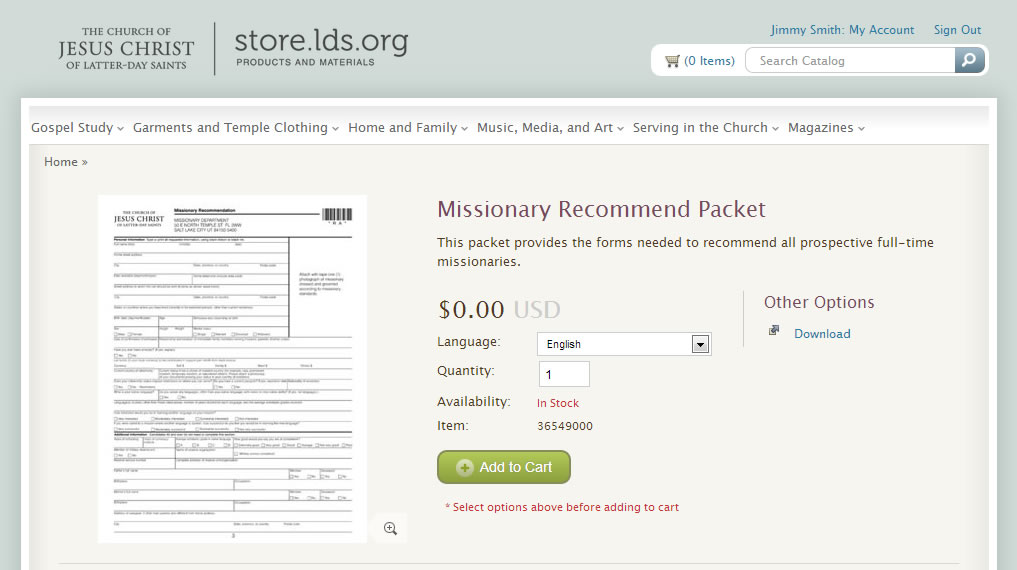Open Jimmy Smith: My Account link
1017x570 pixels.
click(842, 30)
